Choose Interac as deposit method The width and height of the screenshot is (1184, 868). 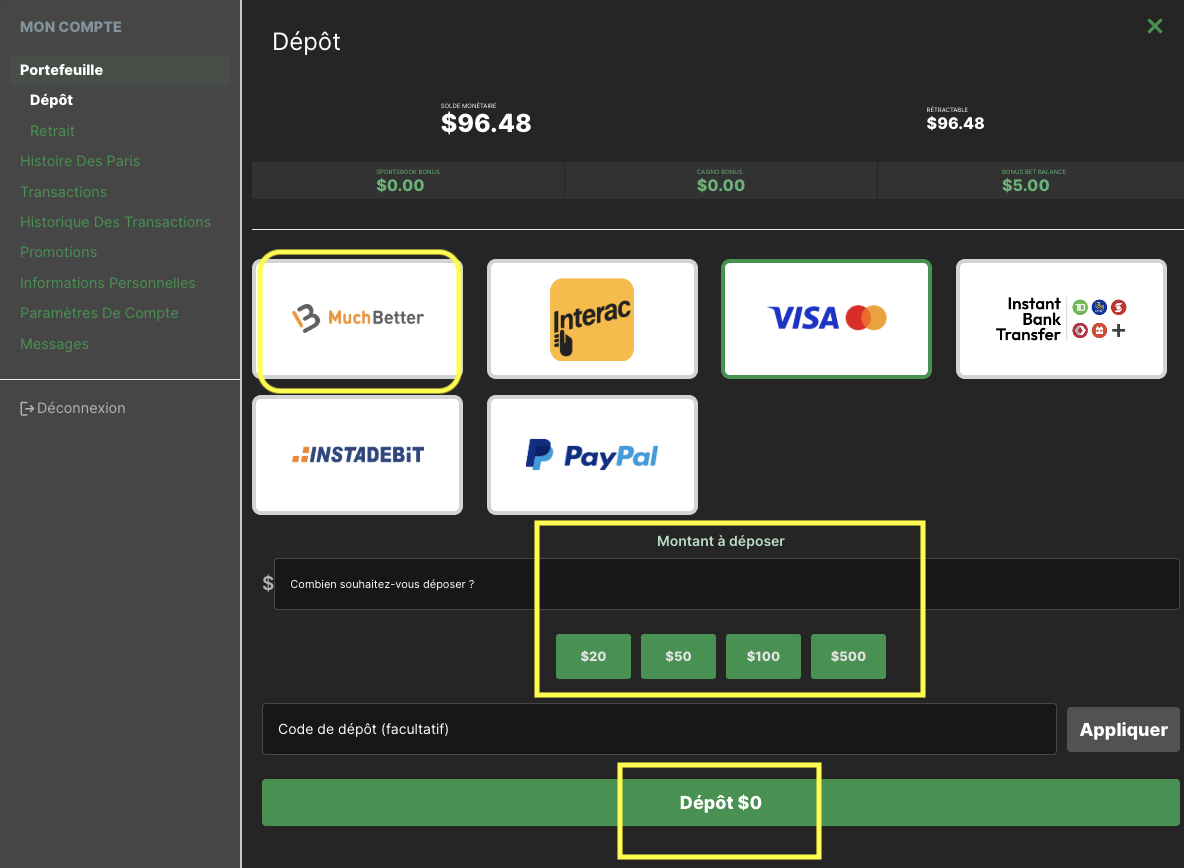pos(592,319)
